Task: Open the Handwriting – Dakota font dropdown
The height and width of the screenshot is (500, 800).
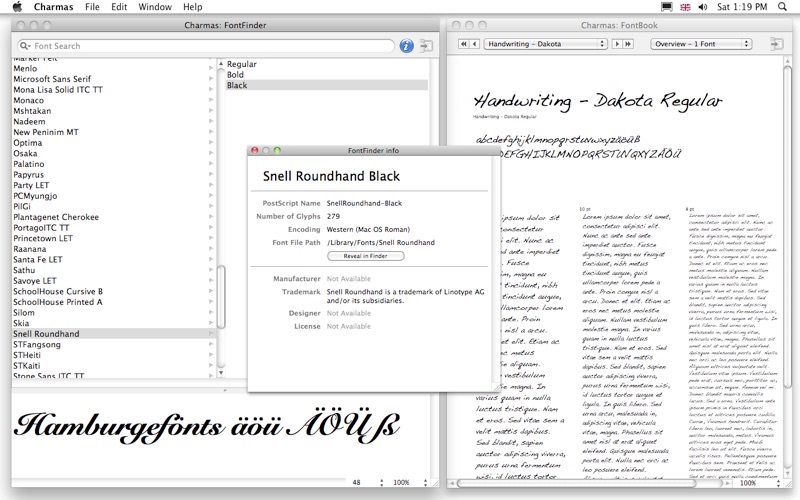Action: 546,44
